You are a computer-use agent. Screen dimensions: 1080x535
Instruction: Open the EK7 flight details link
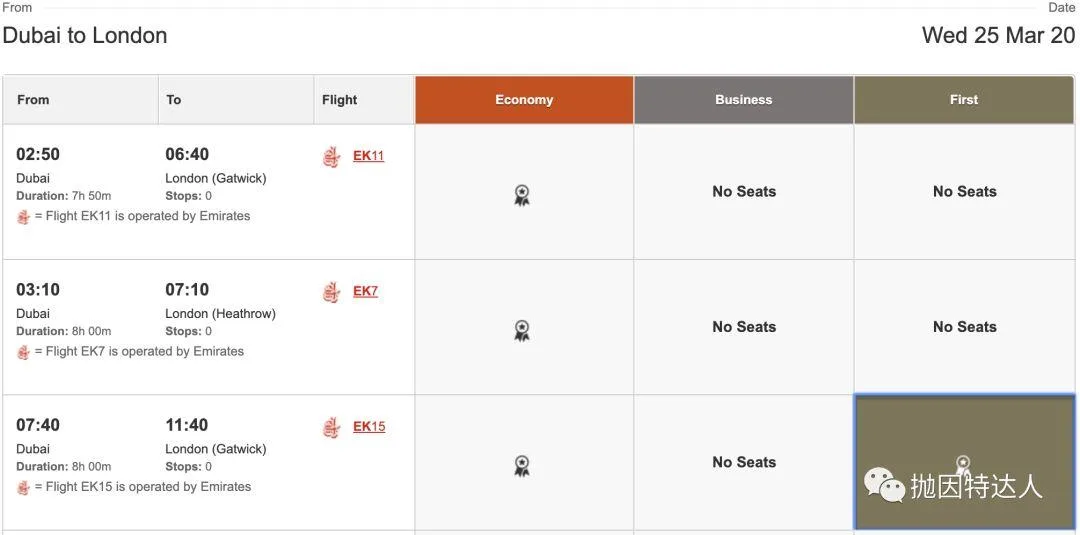[365, 291]
